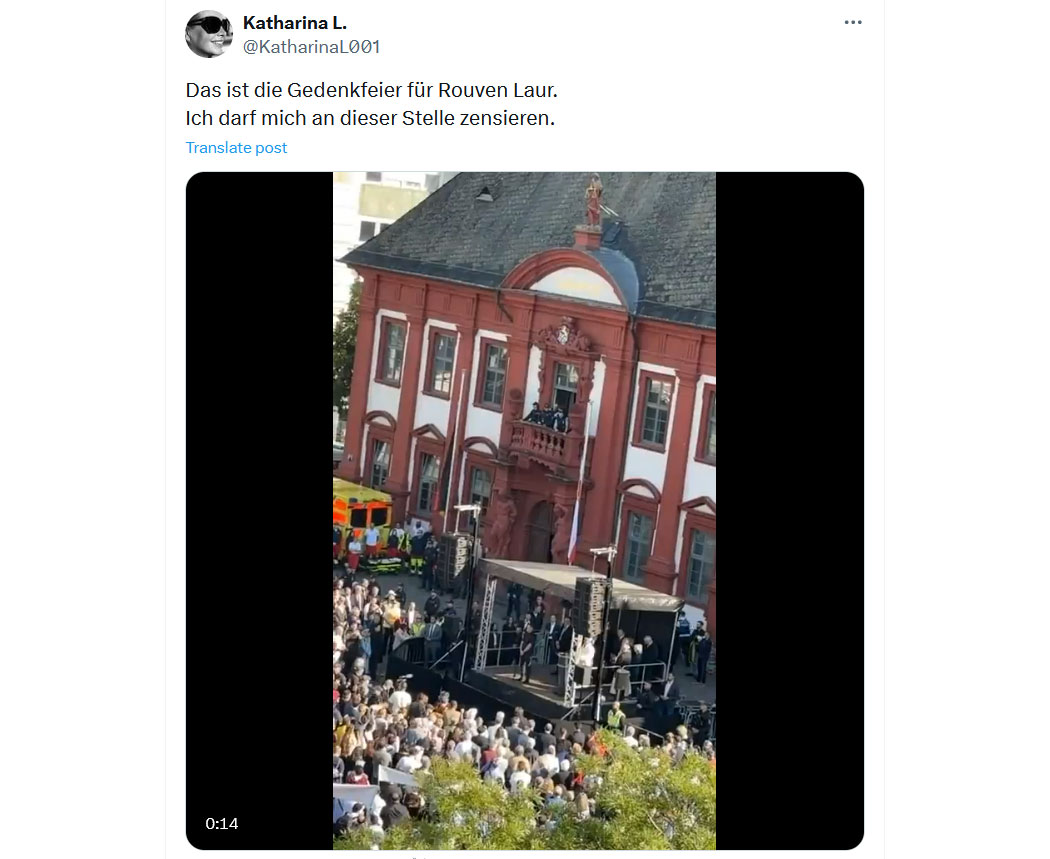1050x859 pixels.
Task: Click the building's arched entrance door
Action: (541, 531)
